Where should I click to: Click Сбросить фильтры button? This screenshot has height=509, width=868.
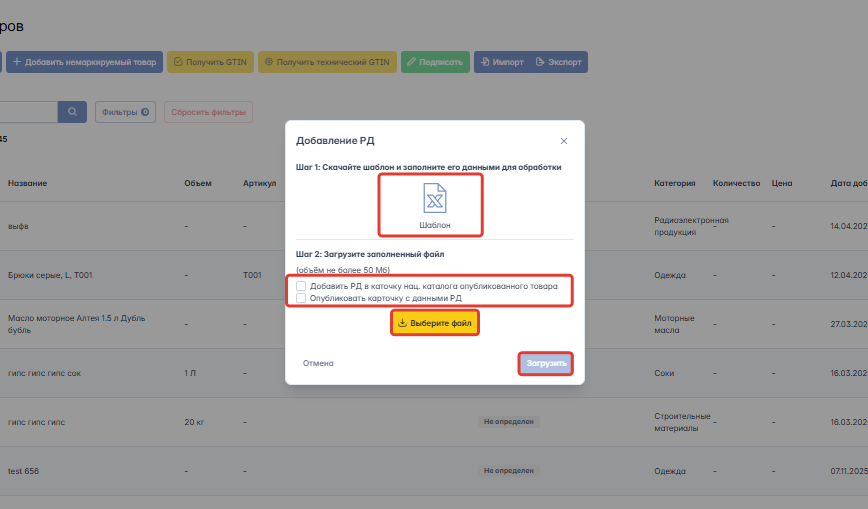[x=208, y=112]
